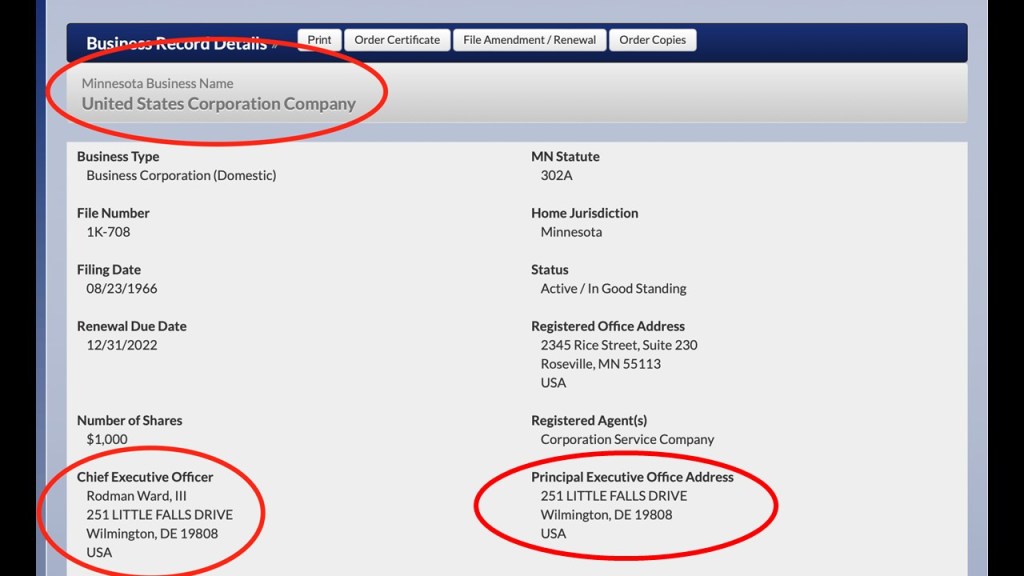This screenshot has width=1024, height=576.
Task: Select registered agent Corporation Service Company
Action: [627, 439]
